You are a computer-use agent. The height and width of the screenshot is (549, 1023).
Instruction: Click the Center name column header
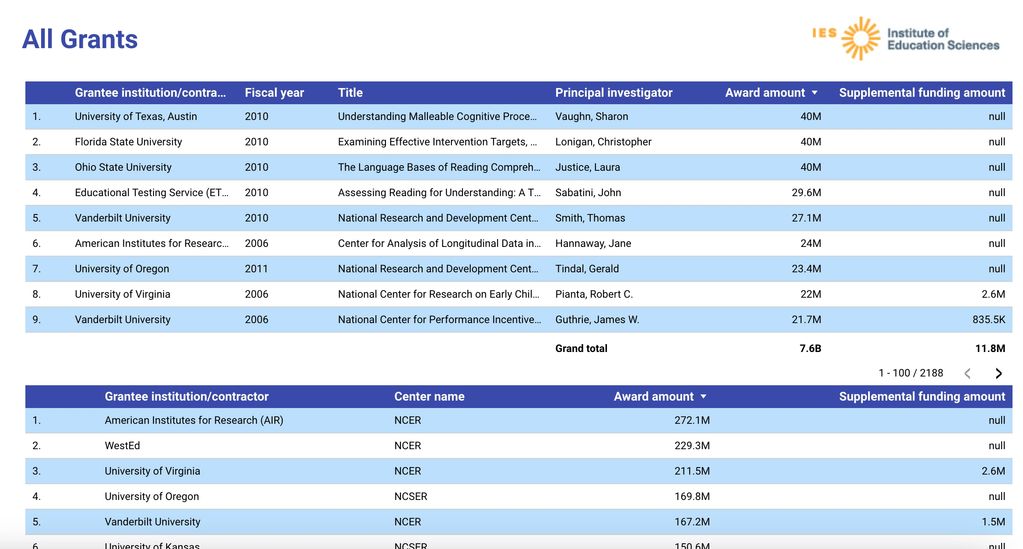[429, 397]
